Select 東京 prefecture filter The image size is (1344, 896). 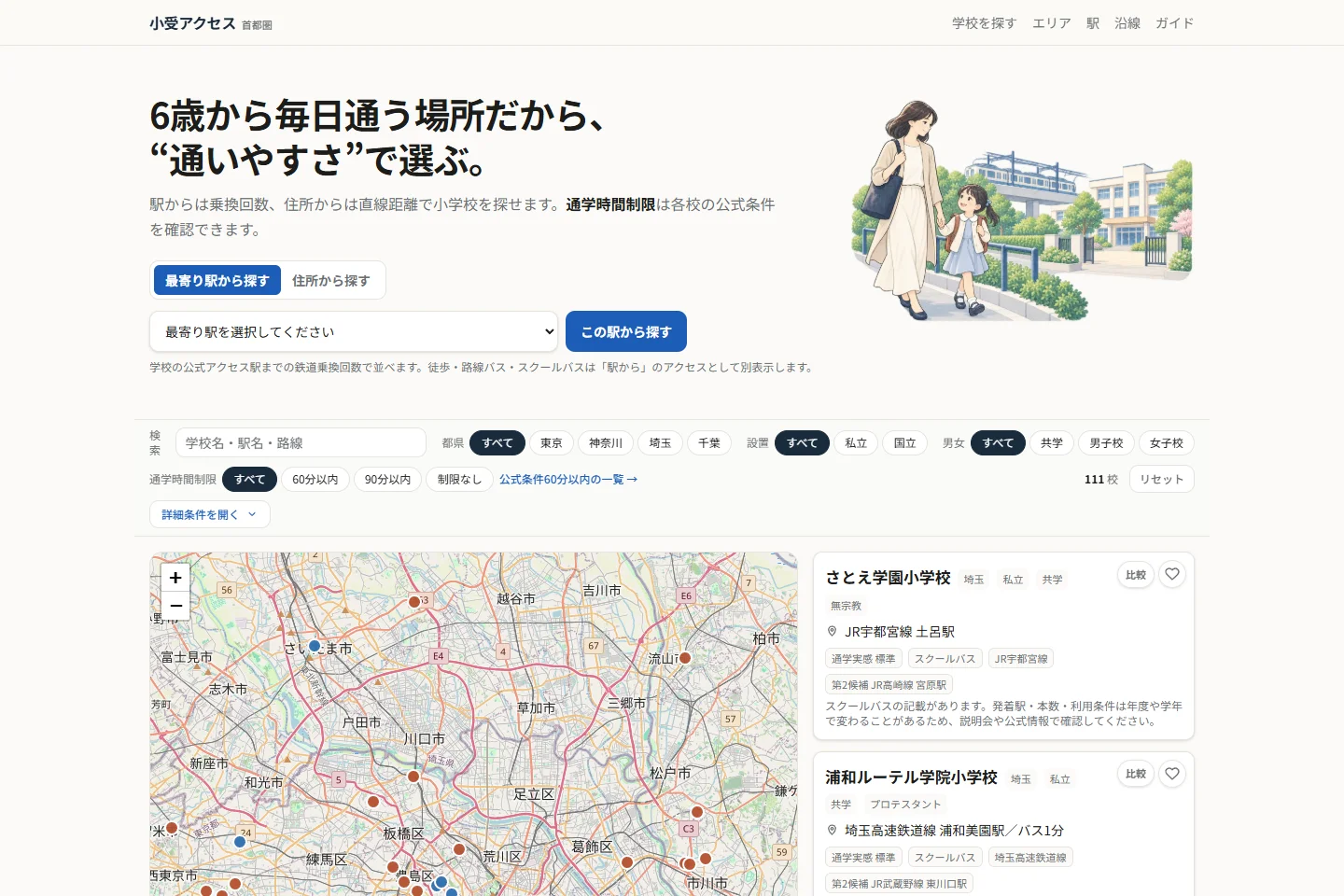coord(552,443)
